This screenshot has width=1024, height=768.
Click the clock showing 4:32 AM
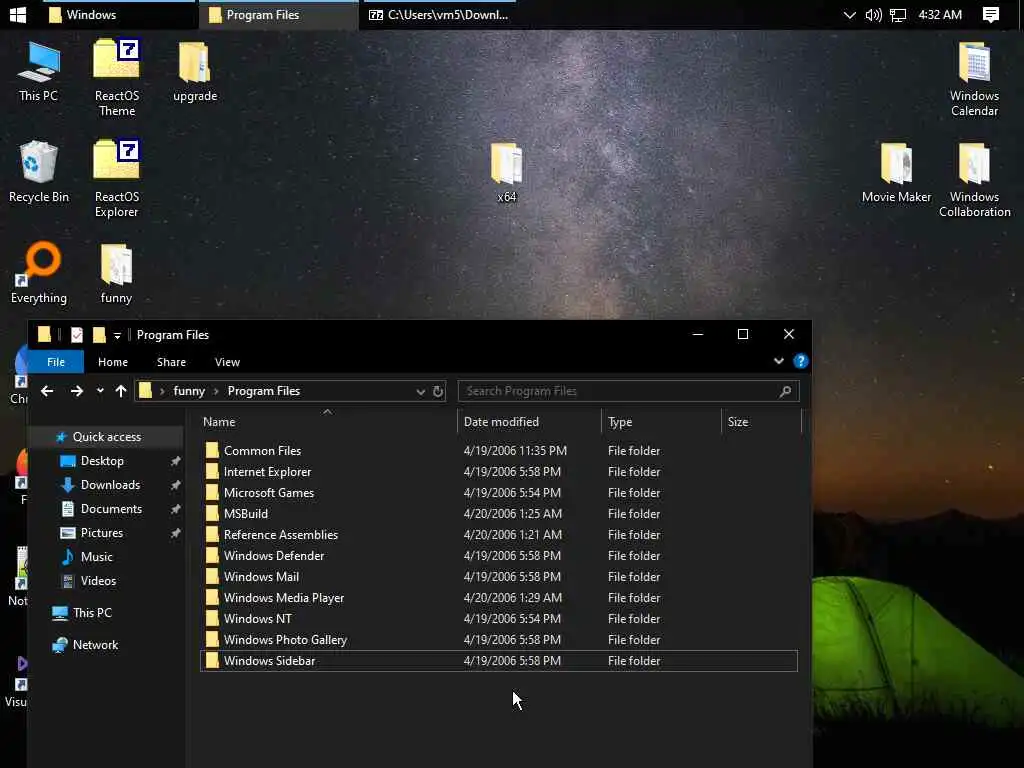click(940, 14)
